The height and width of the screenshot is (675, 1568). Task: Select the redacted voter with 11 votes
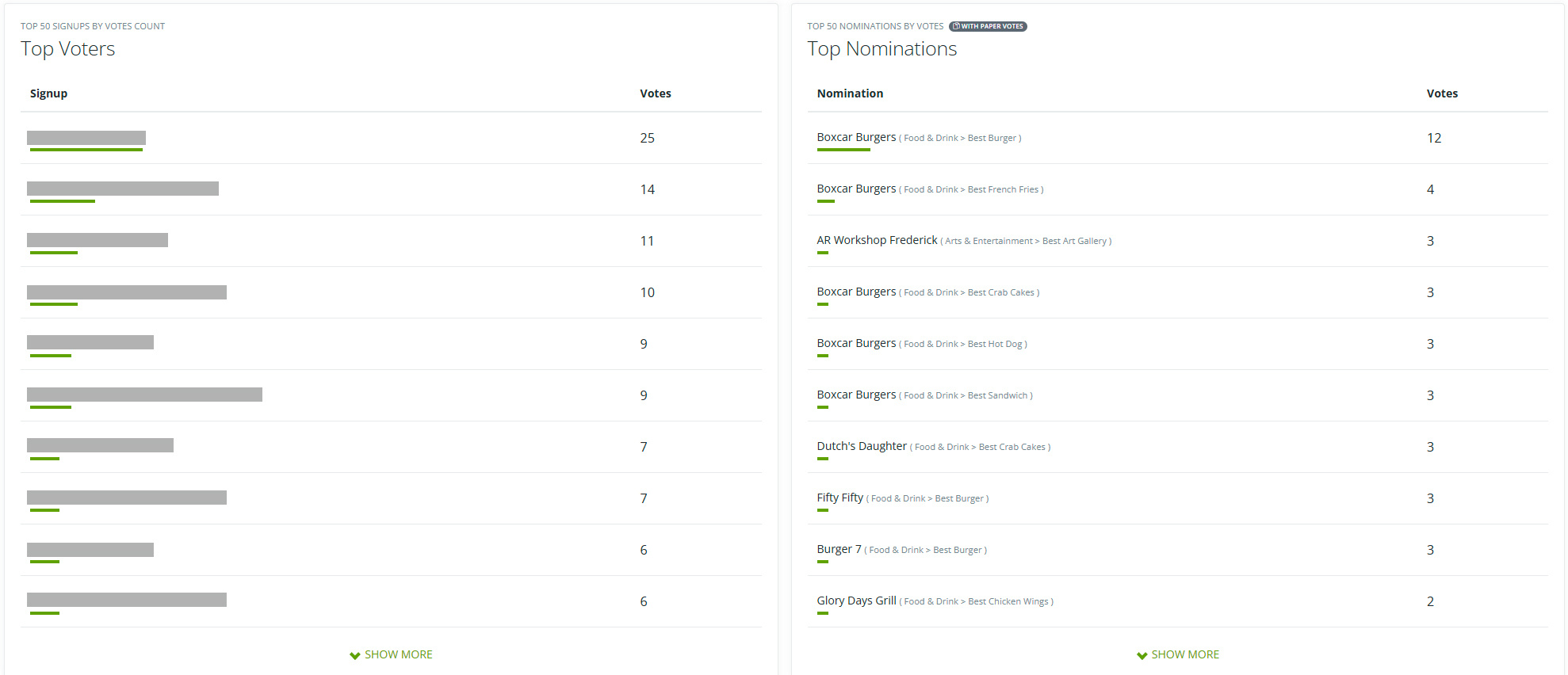pyautogui.click(x=98, y=240)
